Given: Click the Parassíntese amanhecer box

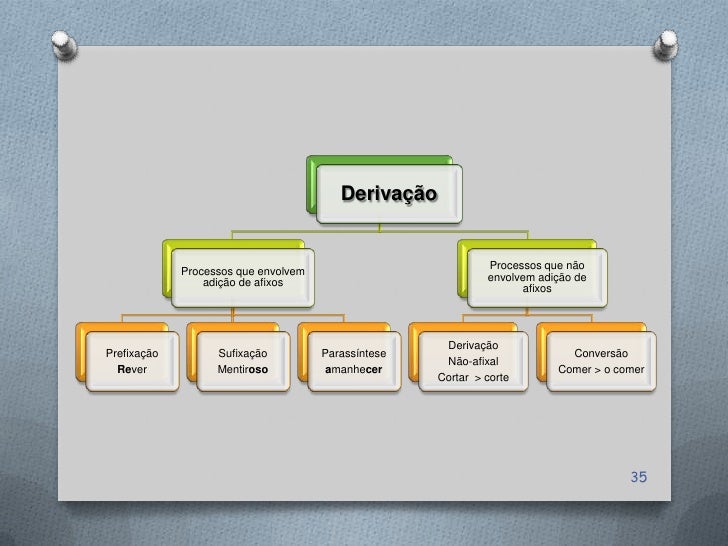Looking at the screenshot, I should tap(354, 361).
